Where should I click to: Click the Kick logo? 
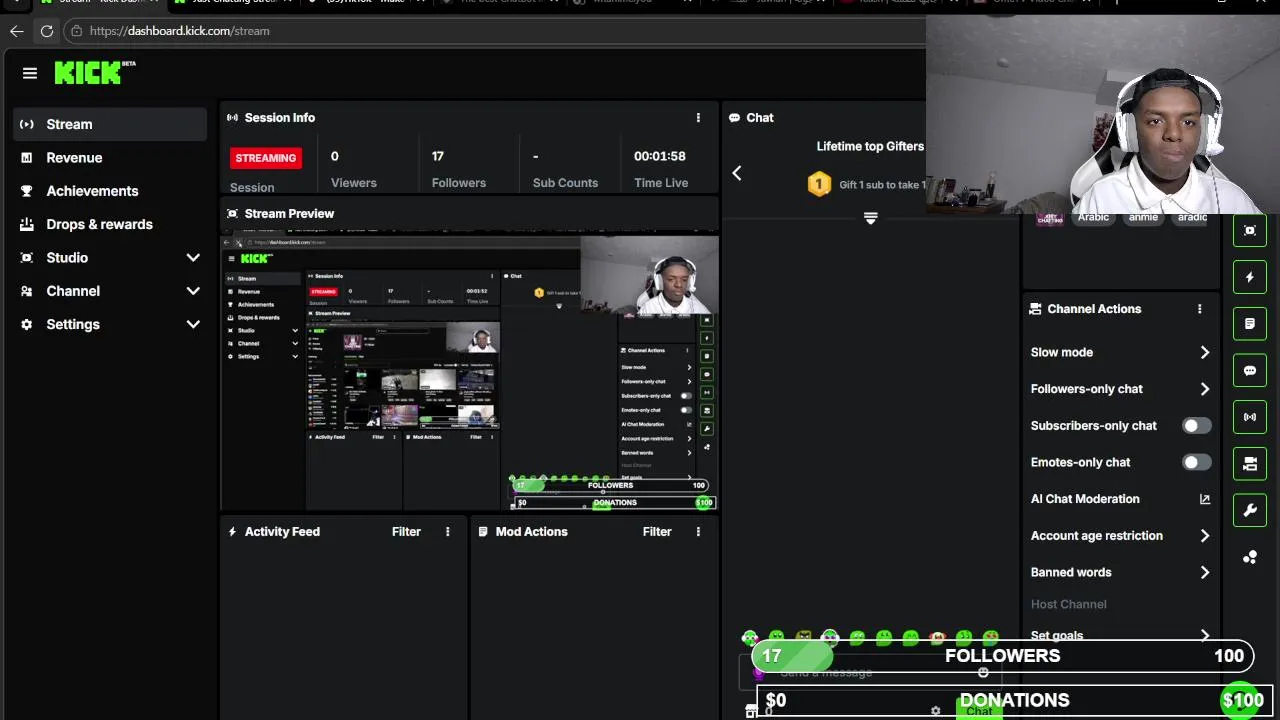click(95, 72)
